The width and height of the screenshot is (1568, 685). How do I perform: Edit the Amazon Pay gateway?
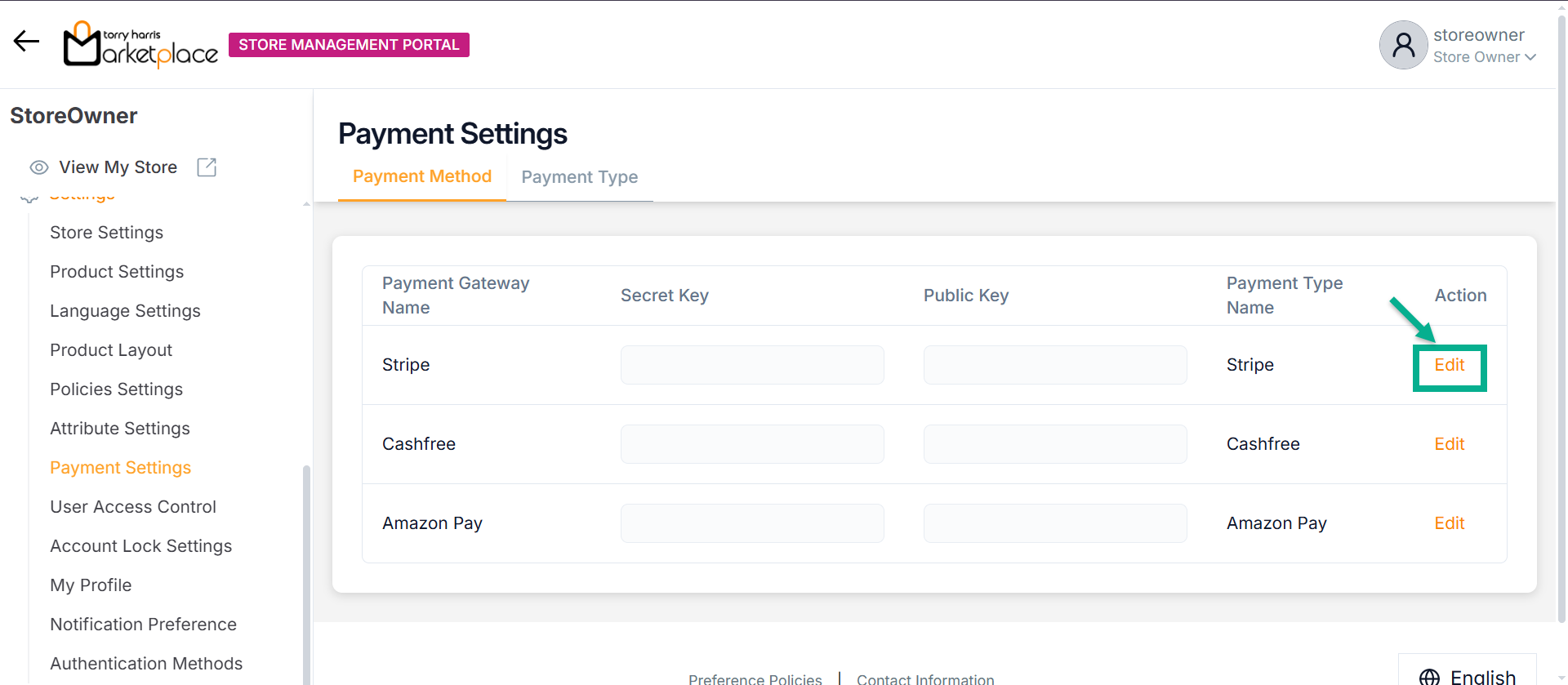(x=1449, y=523)
